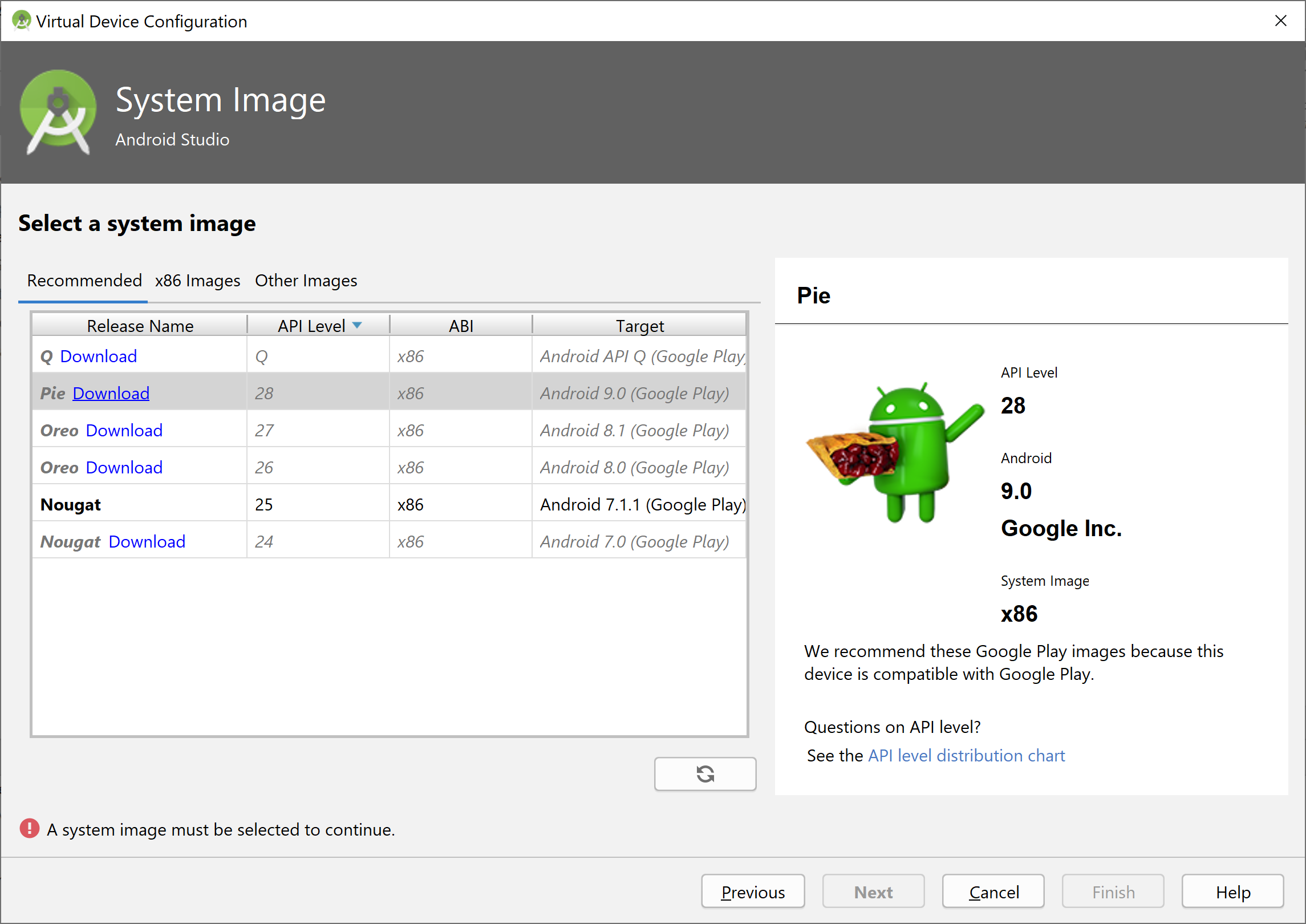Open the API level distribution chart link
The width and height of the screenshot is (1306, 924).
[x=967, y=756]
